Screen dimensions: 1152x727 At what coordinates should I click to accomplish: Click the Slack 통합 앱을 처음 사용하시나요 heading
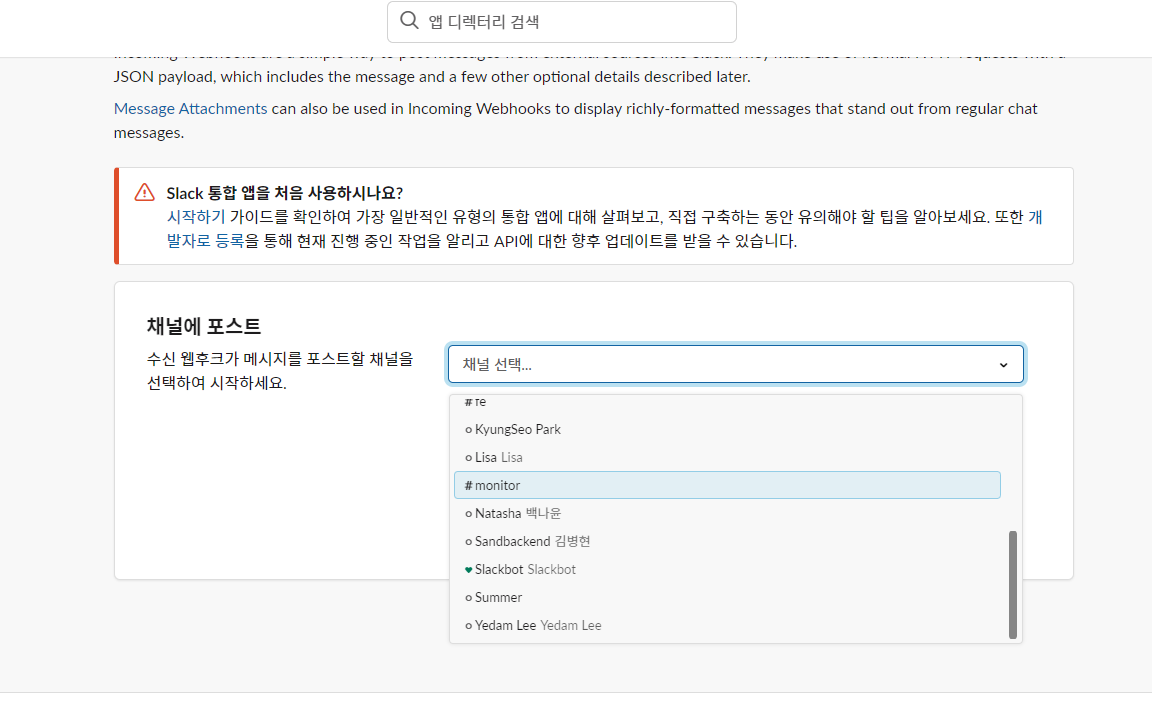pyautogui.click(x=284, y=193)
